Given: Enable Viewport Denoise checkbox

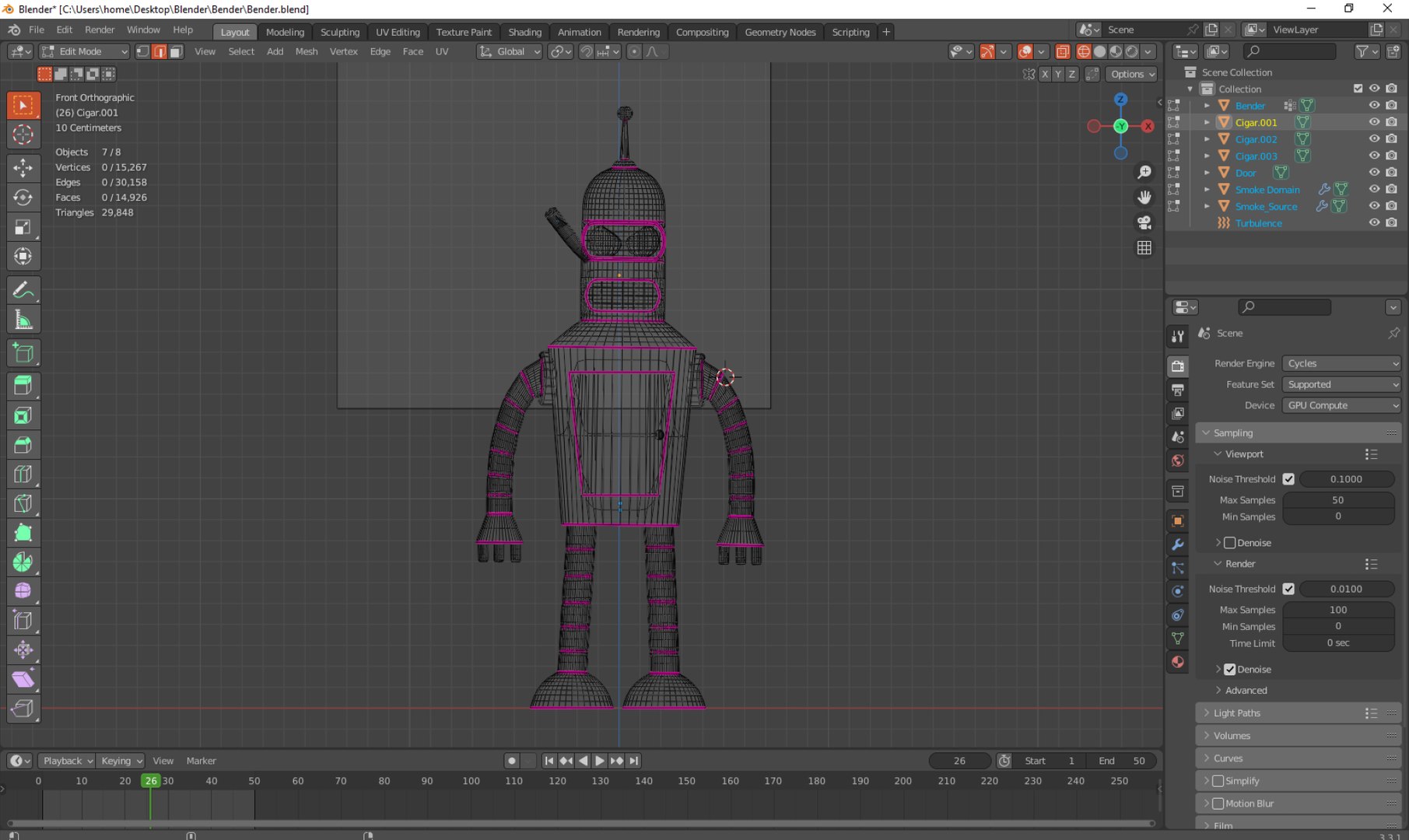Looking at the screenshot, I should tap(1229, 543).
